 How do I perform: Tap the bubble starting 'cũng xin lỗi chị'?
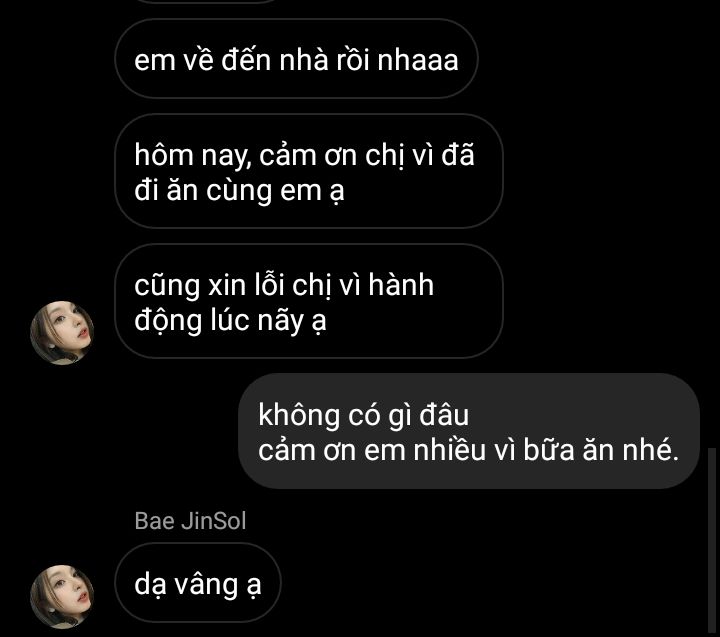[x=309, y=301]
